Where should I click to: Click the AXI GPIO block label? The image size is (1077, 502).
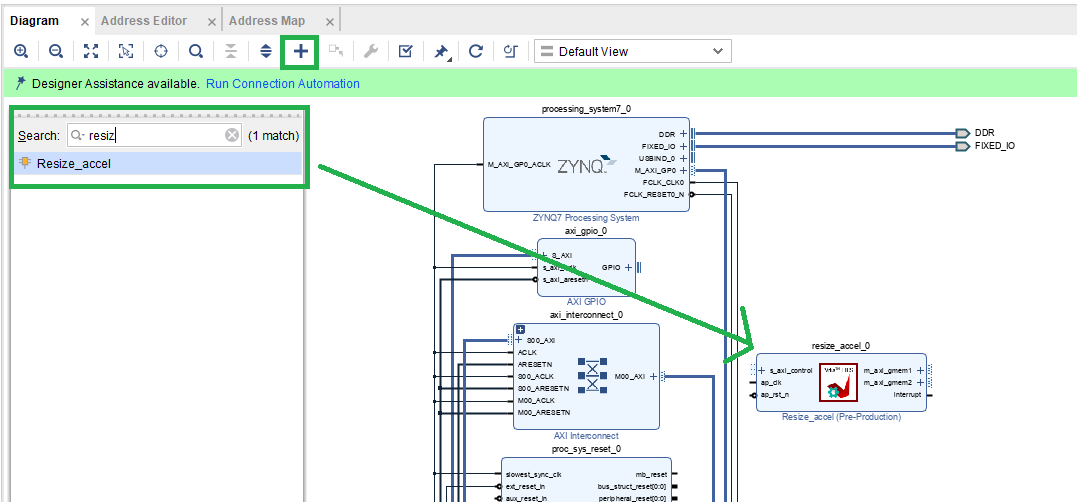586,301
